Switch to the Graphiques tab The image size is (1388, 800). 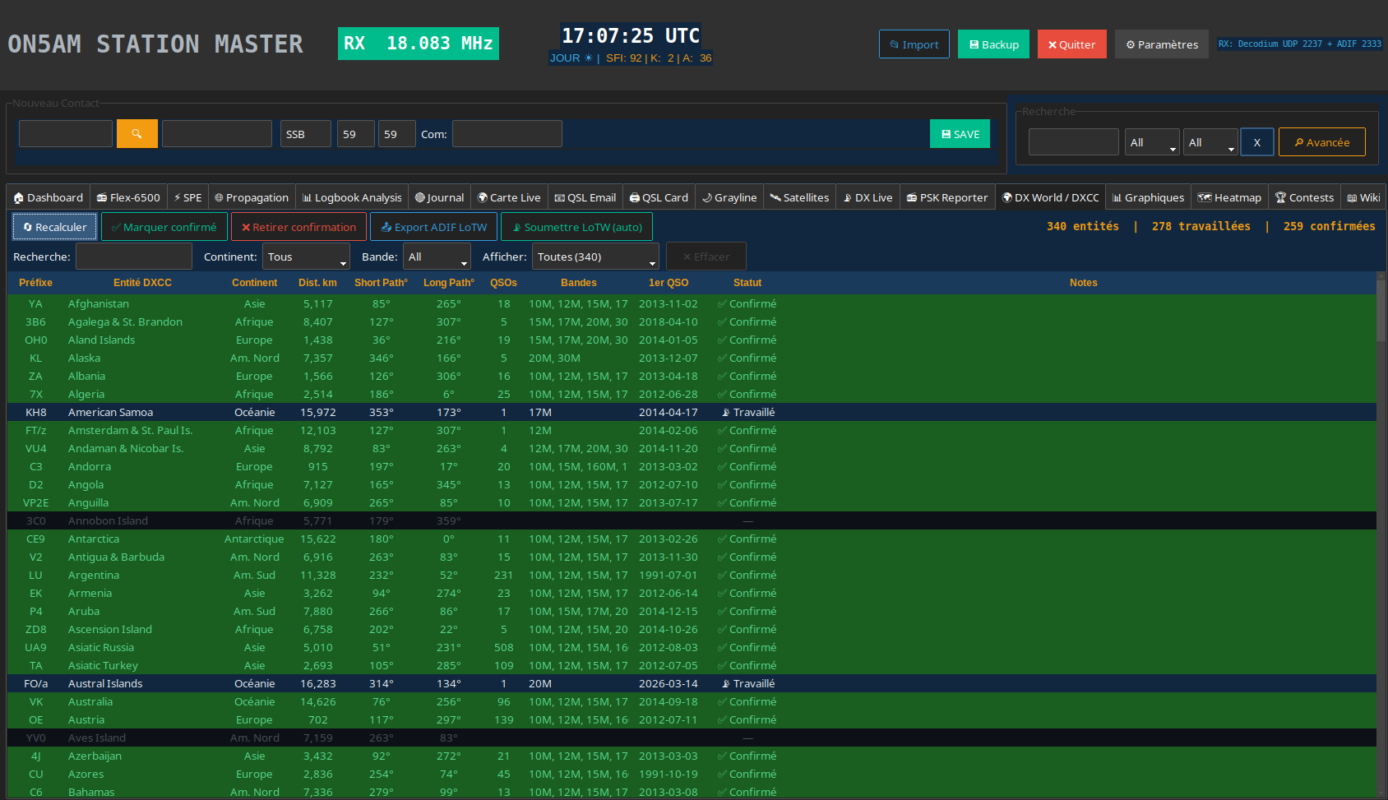point(1148,198)
